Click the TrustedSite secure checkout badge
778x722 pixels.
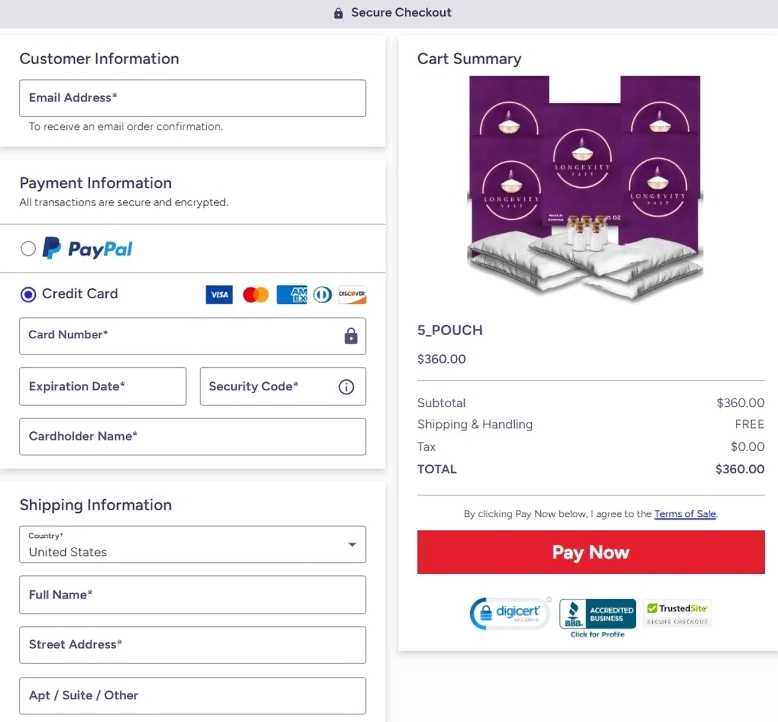(677, 613)
